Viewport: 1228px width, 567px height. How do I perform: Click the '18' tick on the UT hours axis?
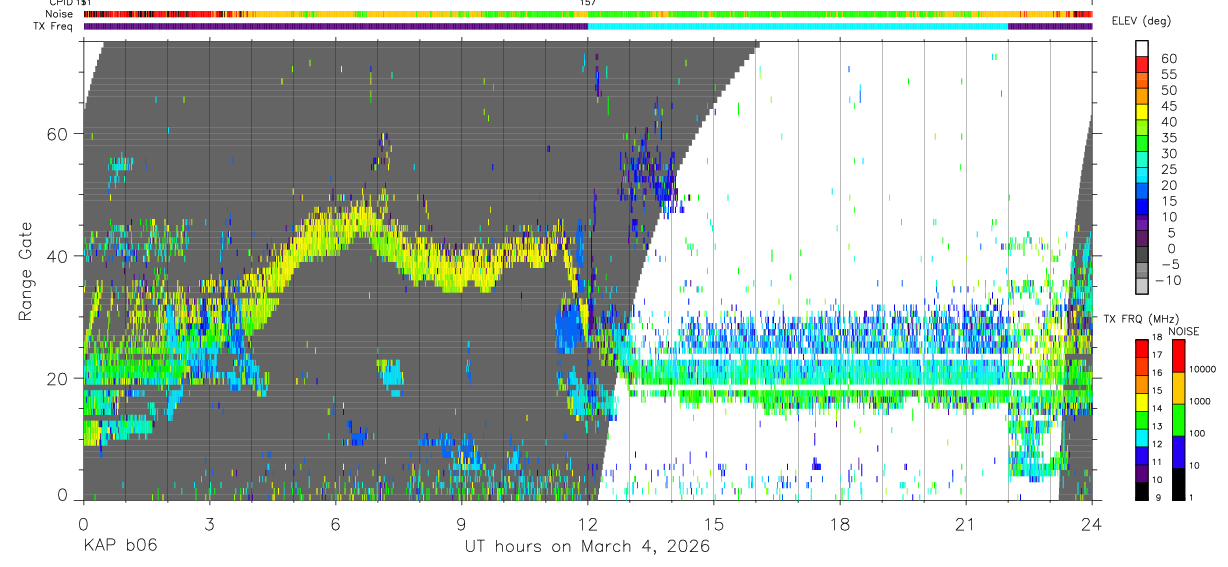(x=840, y=524)
